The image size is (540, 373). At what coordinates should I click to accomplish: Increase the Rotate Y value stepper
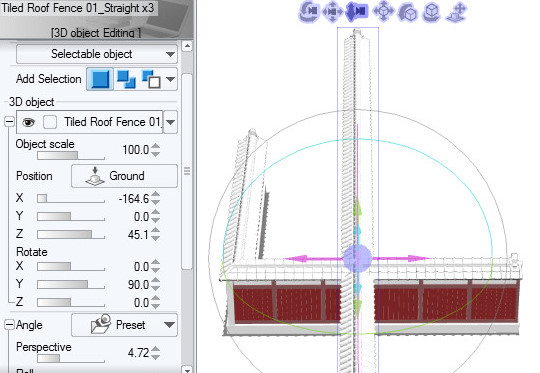click(x=156, y=281)
